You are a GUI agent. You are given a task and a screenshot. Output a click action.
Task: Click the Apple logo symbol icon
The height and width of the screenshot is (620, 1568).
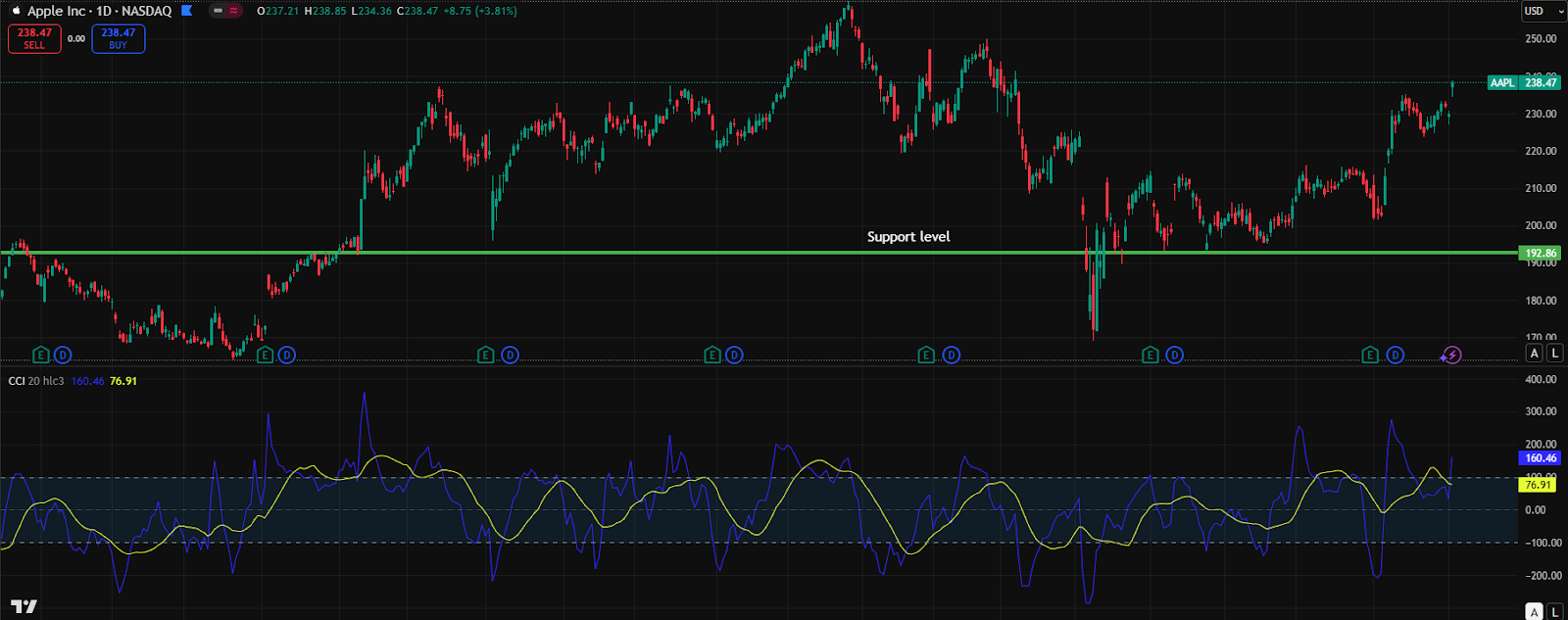tap(16, 11)
